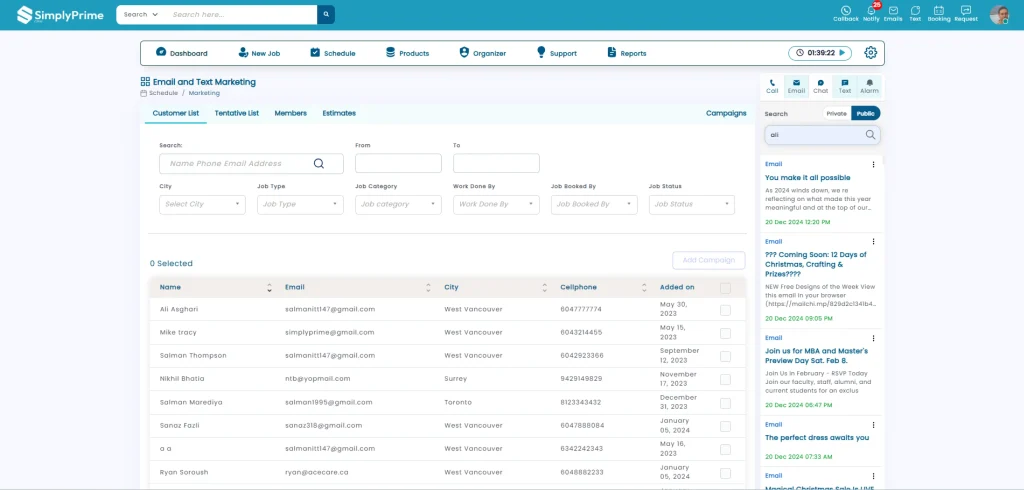Click the To date field
Viewport: 1024px width, 490px height.
(496, 163)
